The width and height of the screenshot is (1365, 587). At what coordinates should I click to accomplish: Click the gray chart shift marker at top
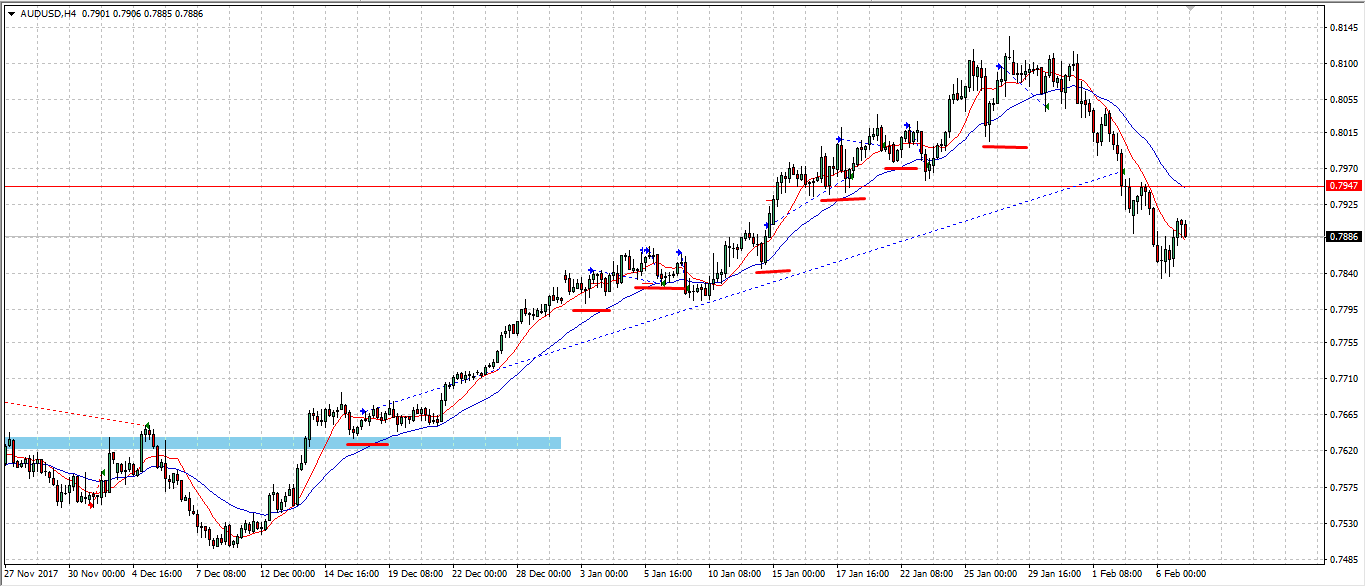1190,8
